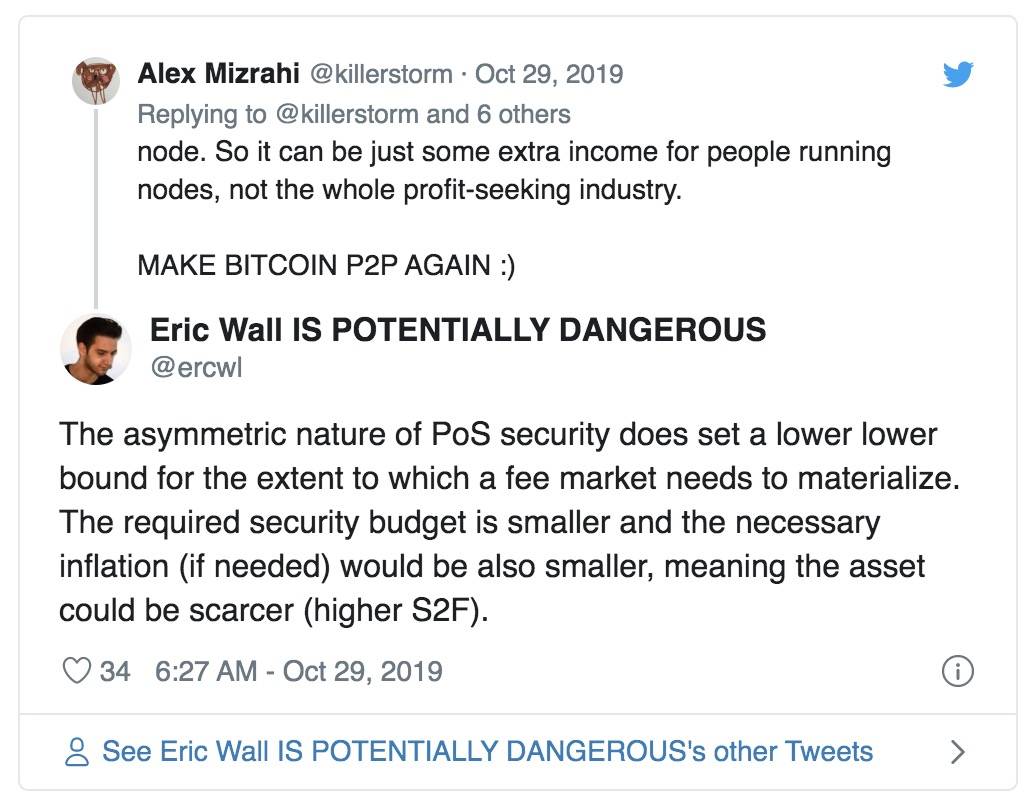The width and height of the screenshot is (1030, 802).
Task: Open Eric Wall IS POTENTIALLY DANGEROUS name
Action: pyautogui.click(x=458, y=329)
